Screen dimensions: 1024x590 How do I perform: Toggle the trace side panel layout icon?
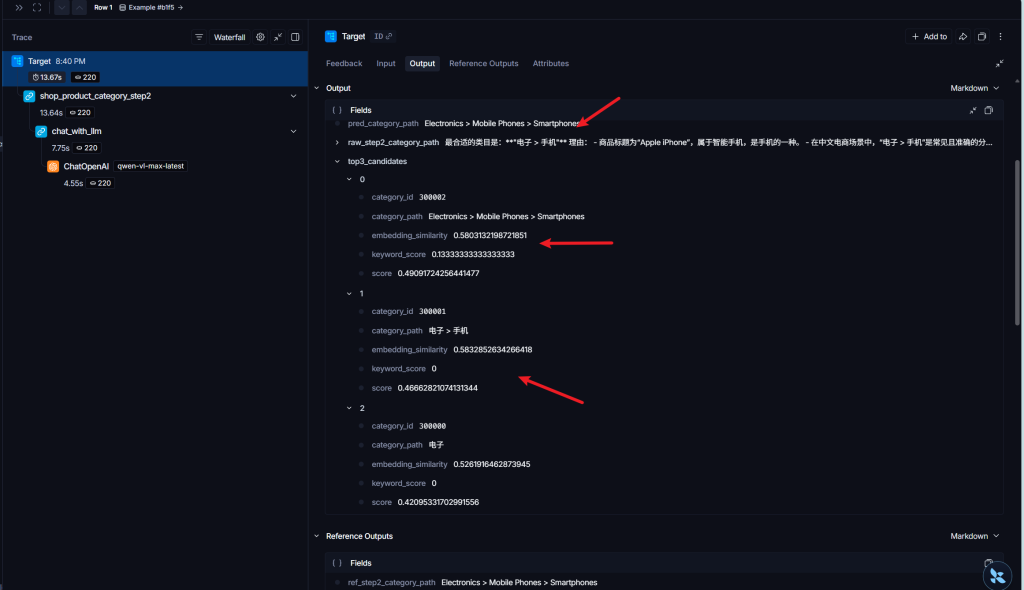[x=295, y=37]
